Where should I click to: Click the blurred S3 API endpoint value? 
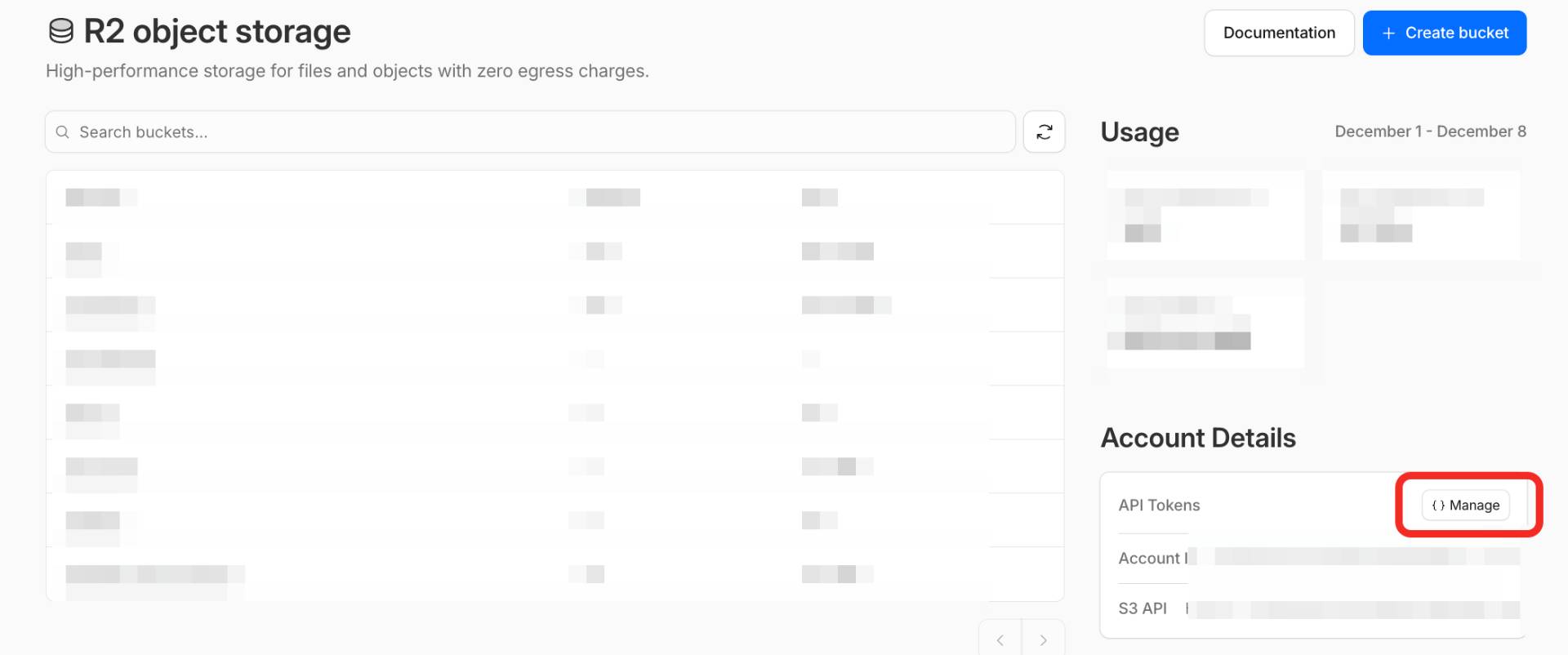point(1356,609)
